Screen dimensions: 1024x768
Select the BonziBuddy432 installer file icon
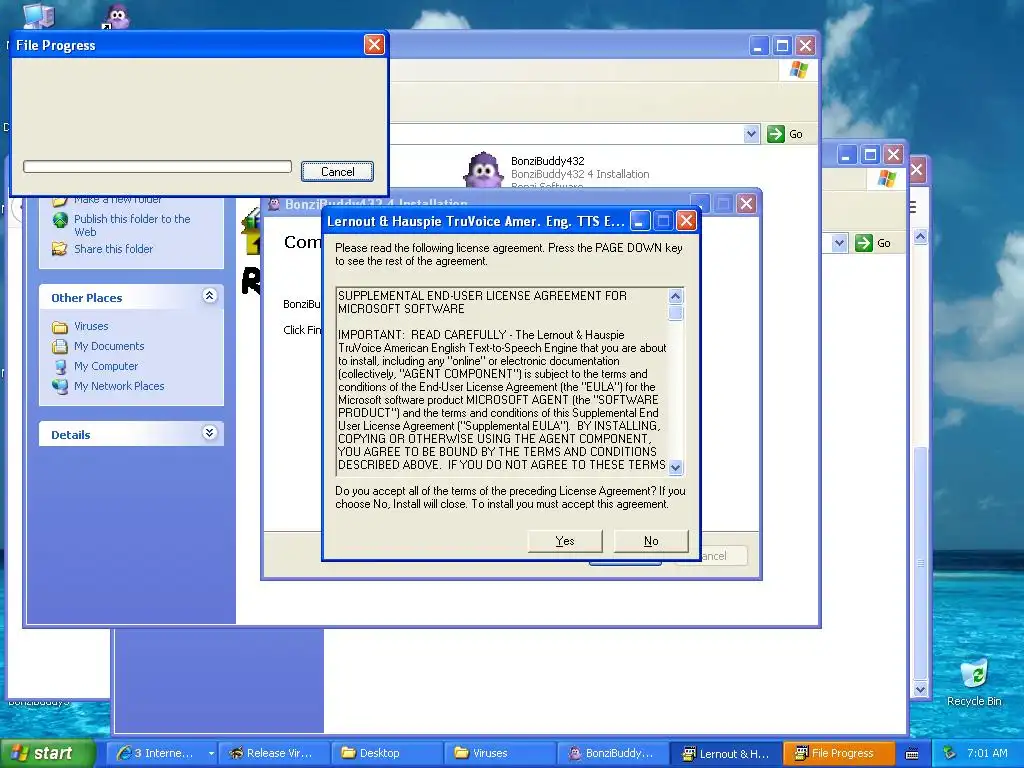483,170
